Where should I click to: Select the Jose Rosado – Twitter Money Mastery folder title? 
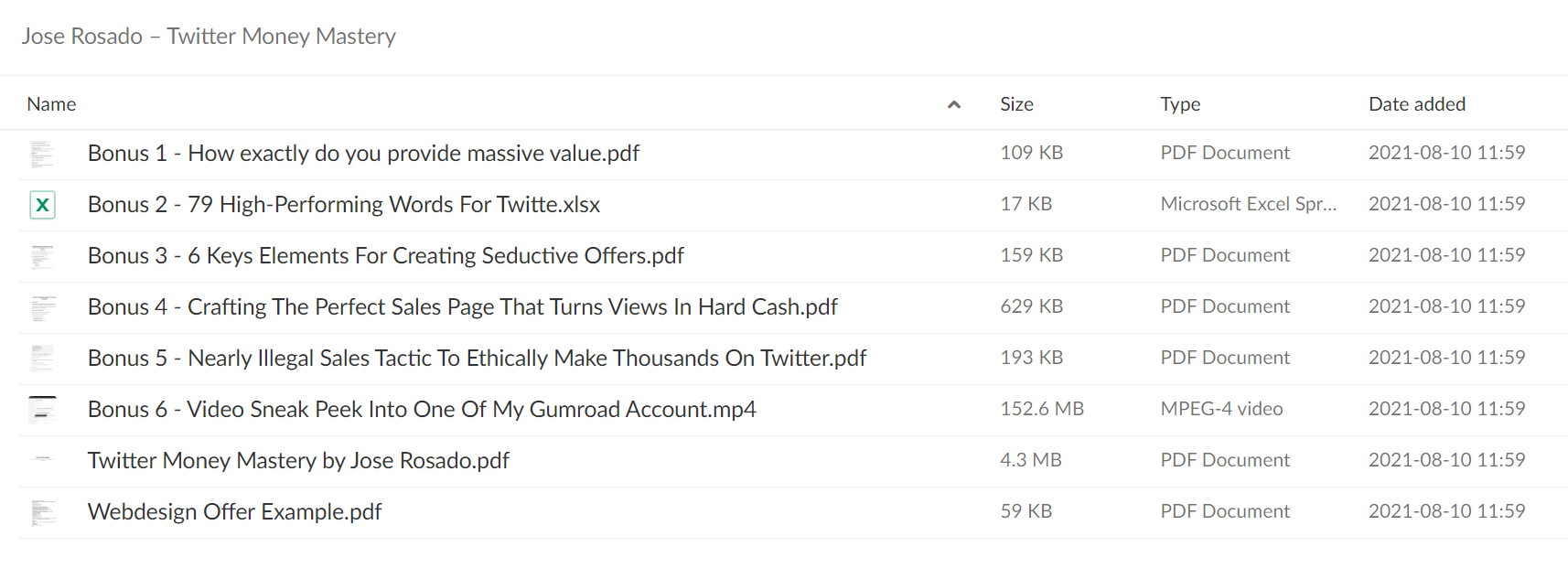click(x=209, y=37)
